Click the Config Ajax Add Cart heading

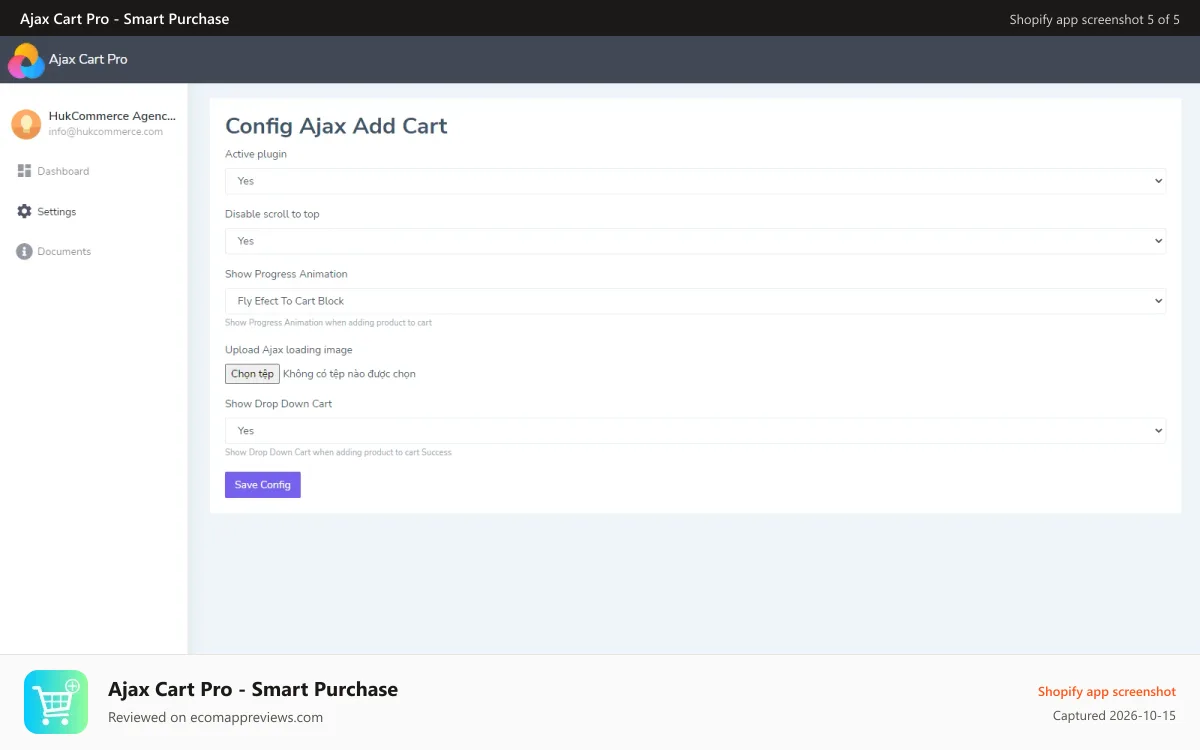336,126
